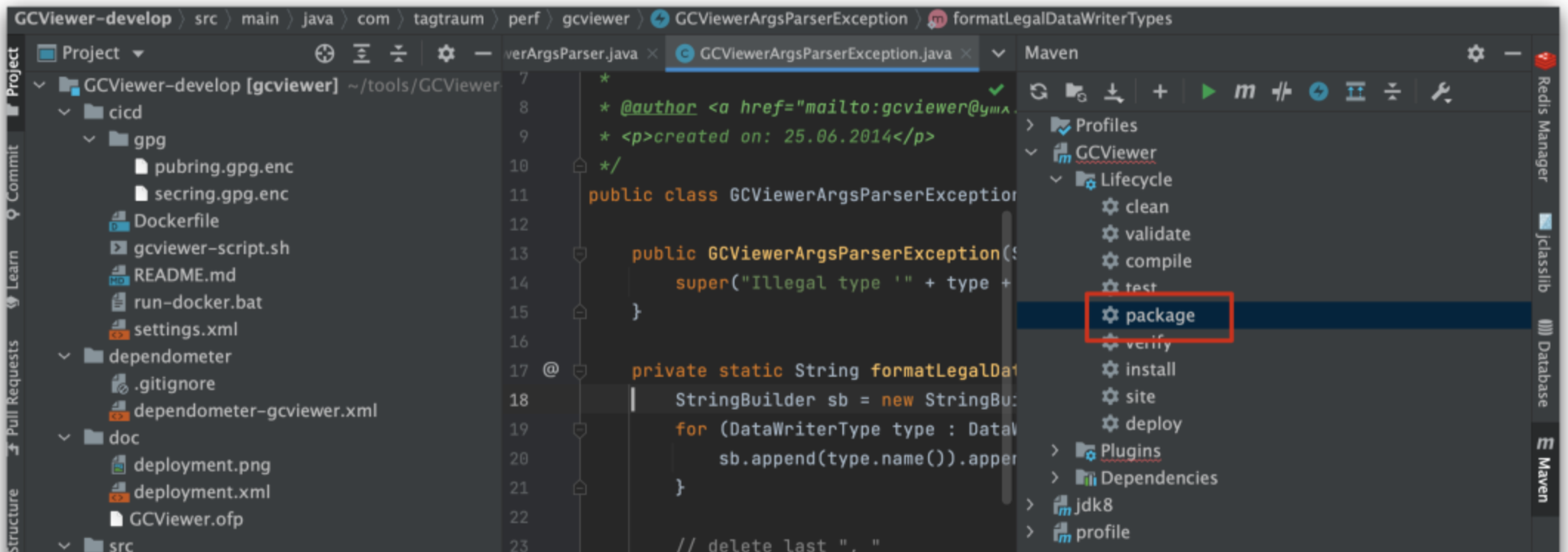Expand all in Project panel

point(361,53)
